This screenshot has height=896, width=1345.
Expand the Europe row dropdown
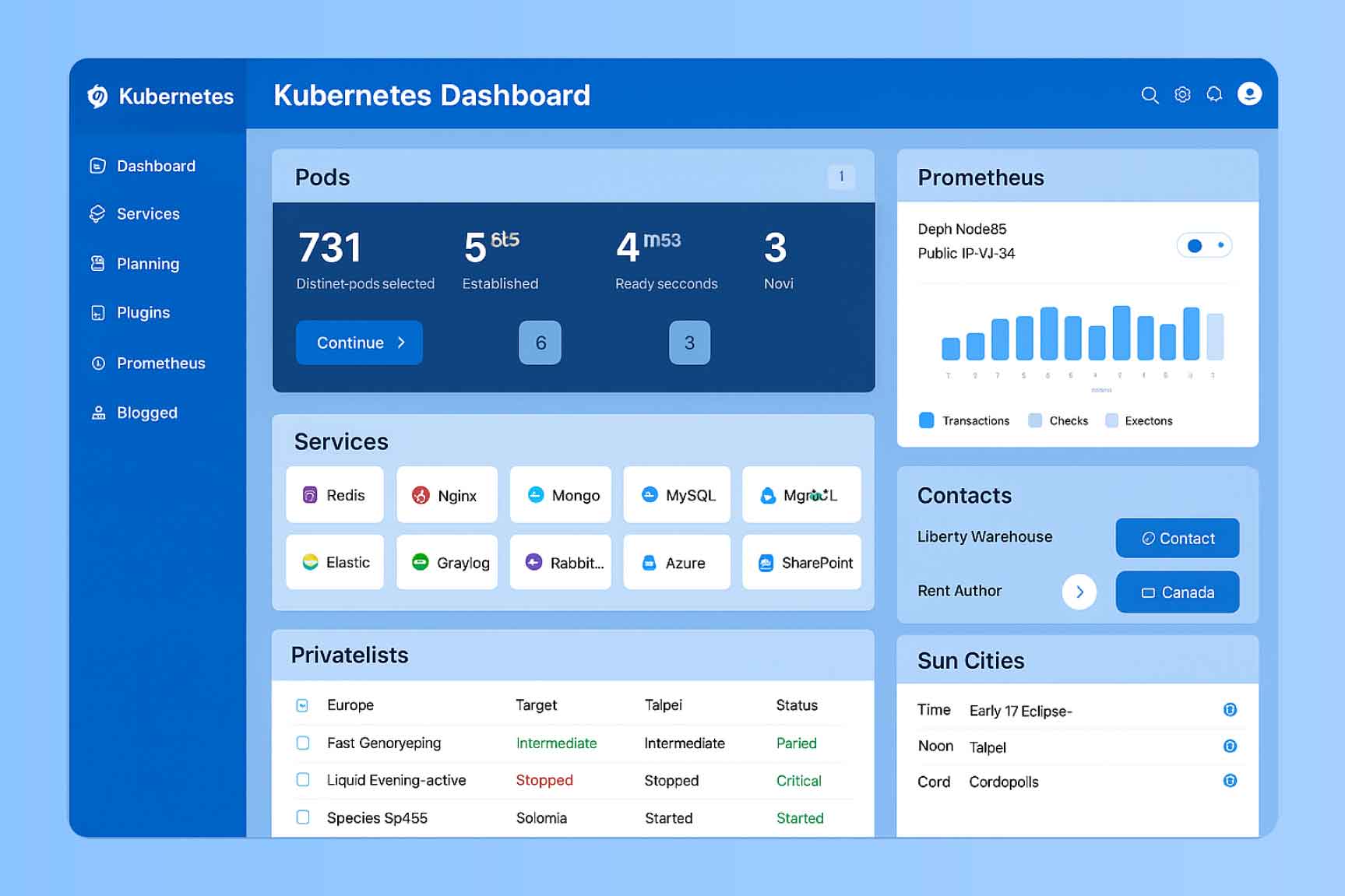pos(302,705)
